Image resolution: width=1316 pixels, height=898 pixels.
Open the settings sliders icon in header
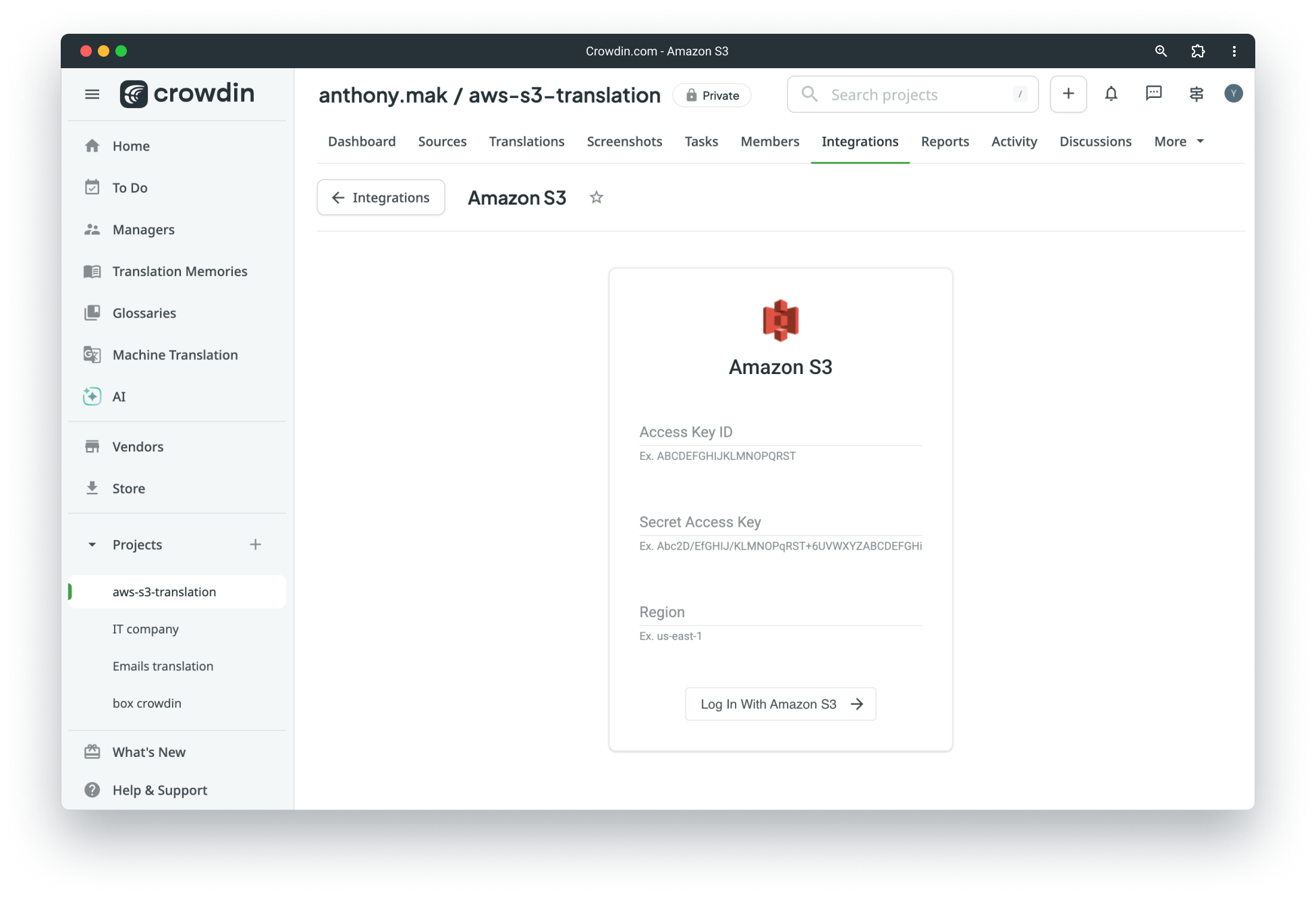tap(1197, 94)
